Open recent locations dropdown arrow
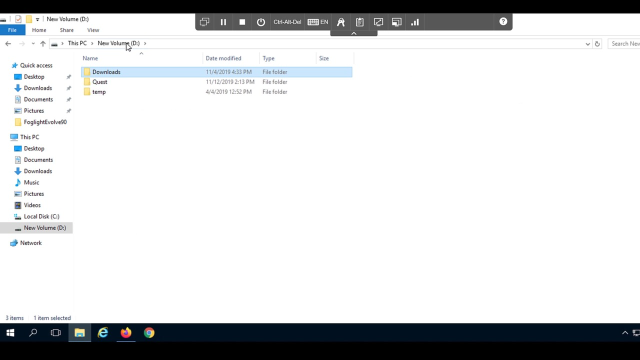 (x=33, y=44)
